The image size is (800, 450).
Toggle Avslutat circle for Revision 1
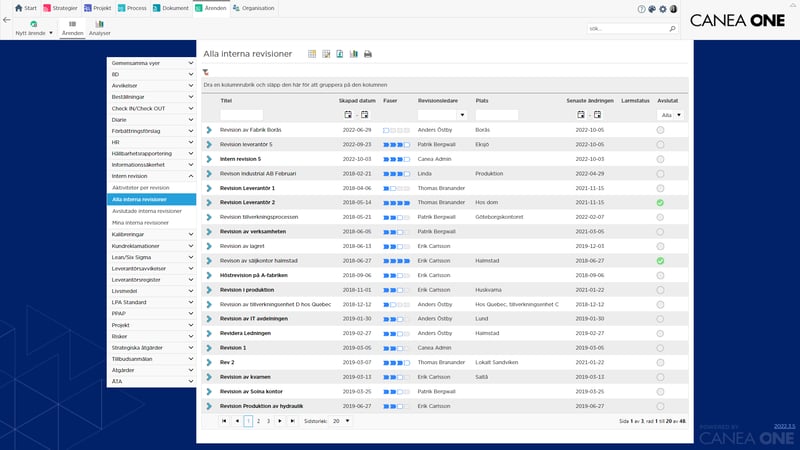pyautogui.click(x=660, y=348)
